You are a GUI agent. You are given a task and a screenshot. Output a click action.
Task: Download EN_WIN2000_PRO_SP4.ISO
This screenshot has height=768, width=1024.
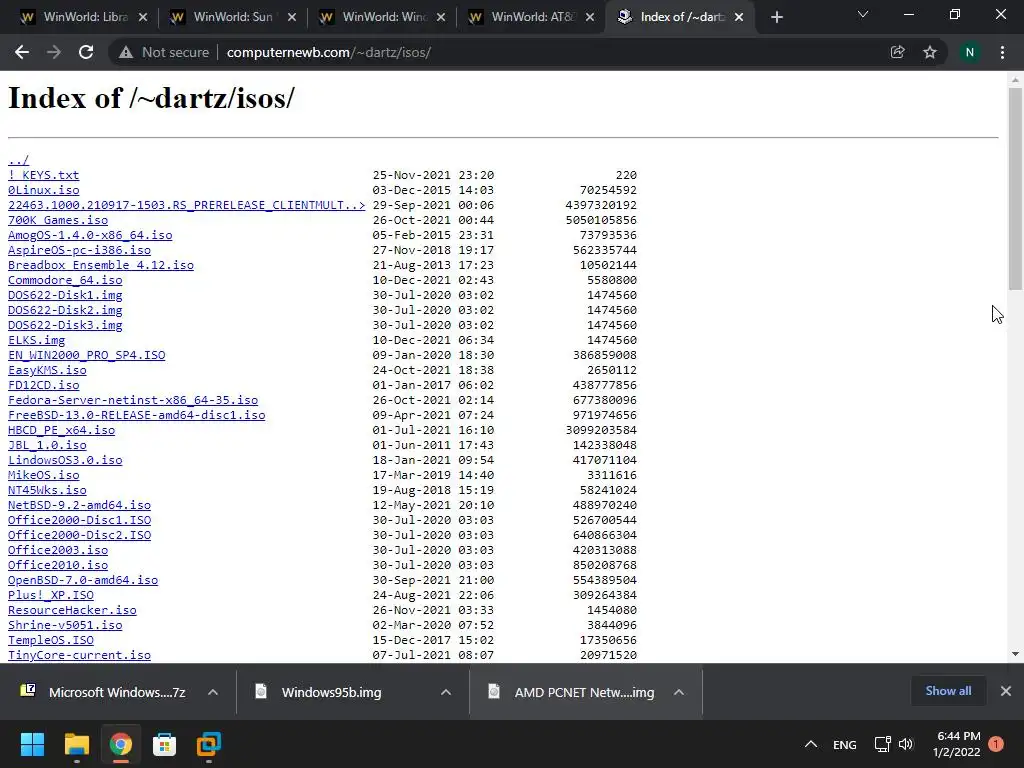(86, 355)
